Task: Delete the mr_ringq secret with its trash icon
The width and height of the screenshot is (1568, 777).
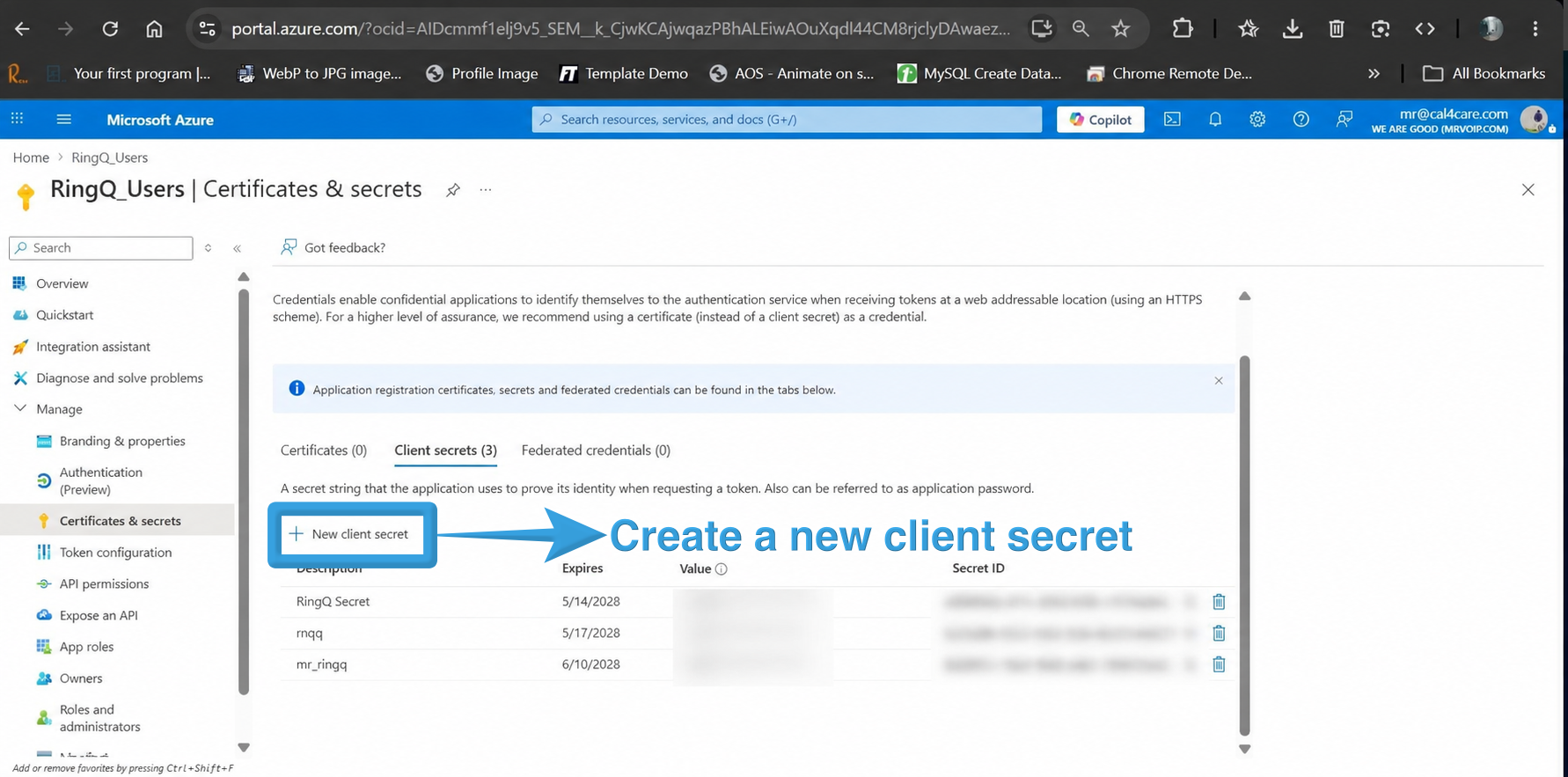Action: pyautogui.click(x=1219, y=664)
